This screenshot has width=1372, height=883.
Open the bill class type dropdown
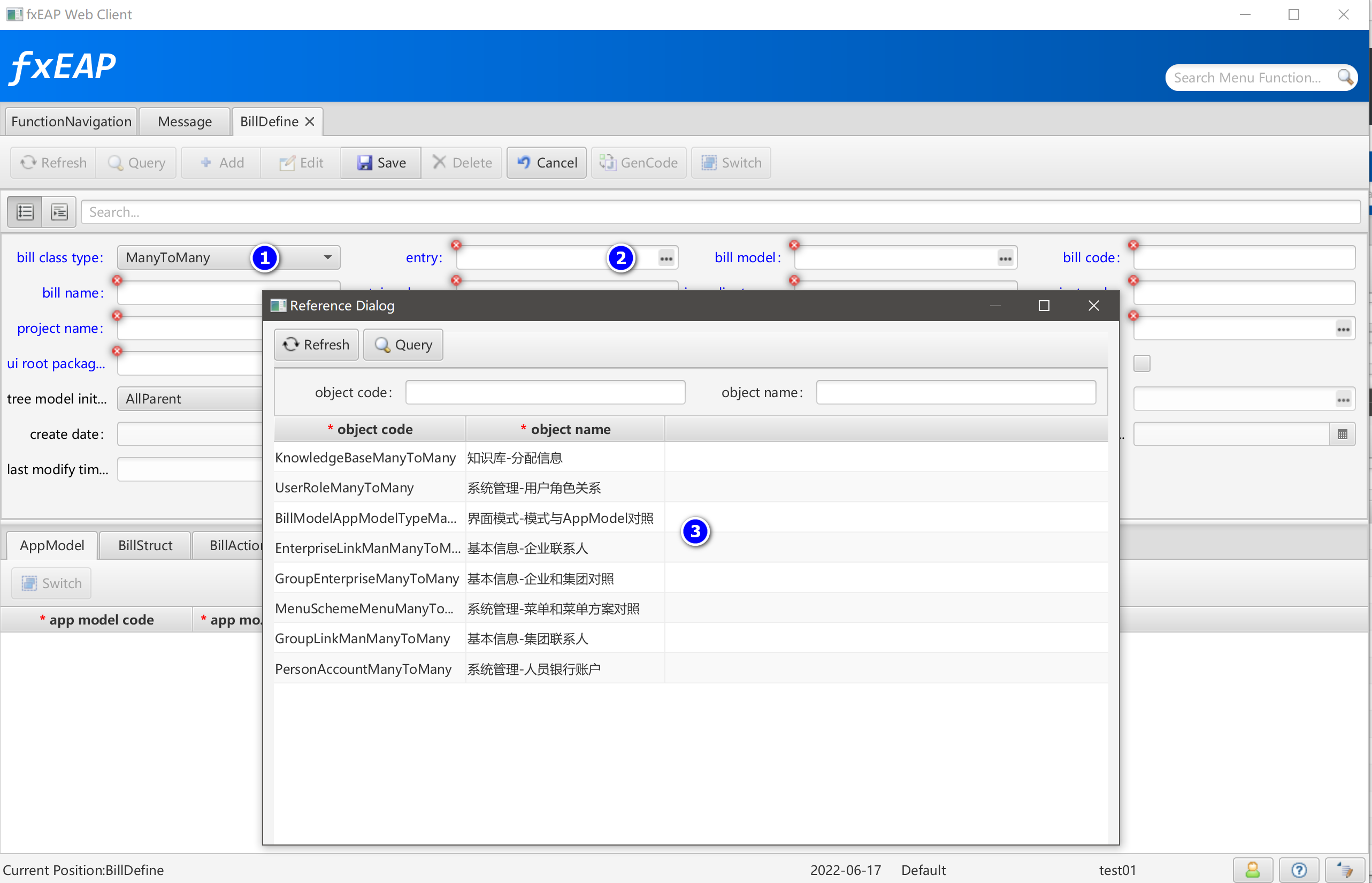(229, 257)
